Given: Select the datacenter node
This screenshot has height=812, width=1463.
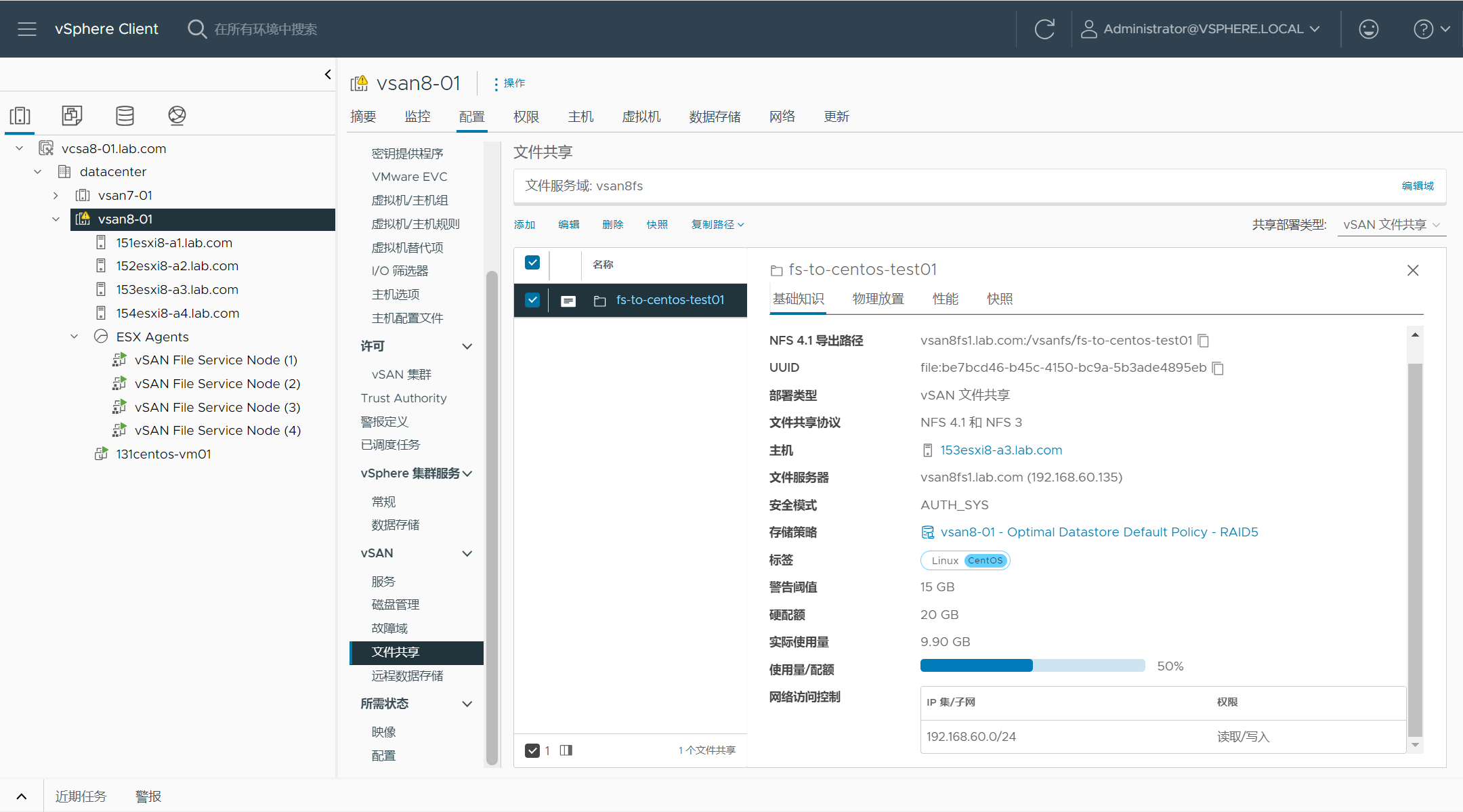Looking at the screenshot, I should coord(112,172).
